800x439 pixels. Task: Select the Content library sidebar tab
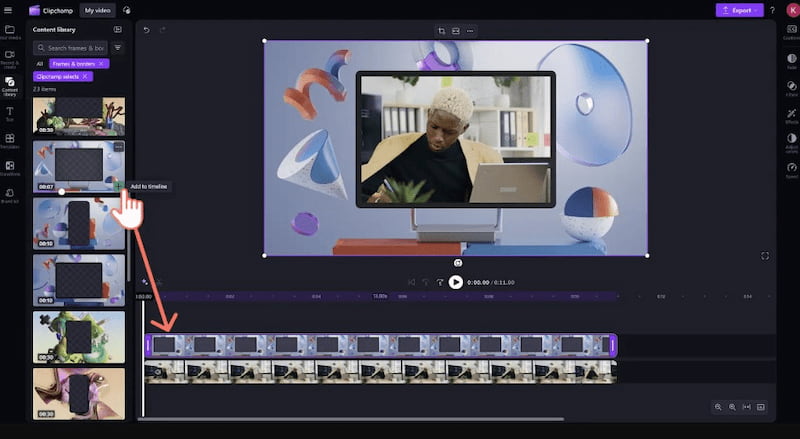click(x=10, y=86)
